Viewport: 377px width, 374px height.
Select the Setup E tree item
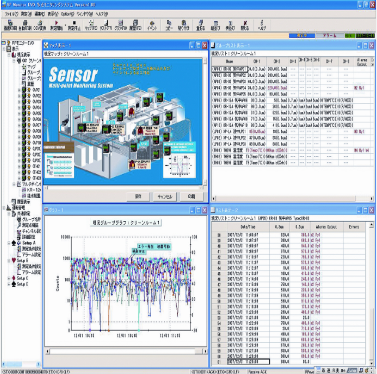click(x=22, y=284)
